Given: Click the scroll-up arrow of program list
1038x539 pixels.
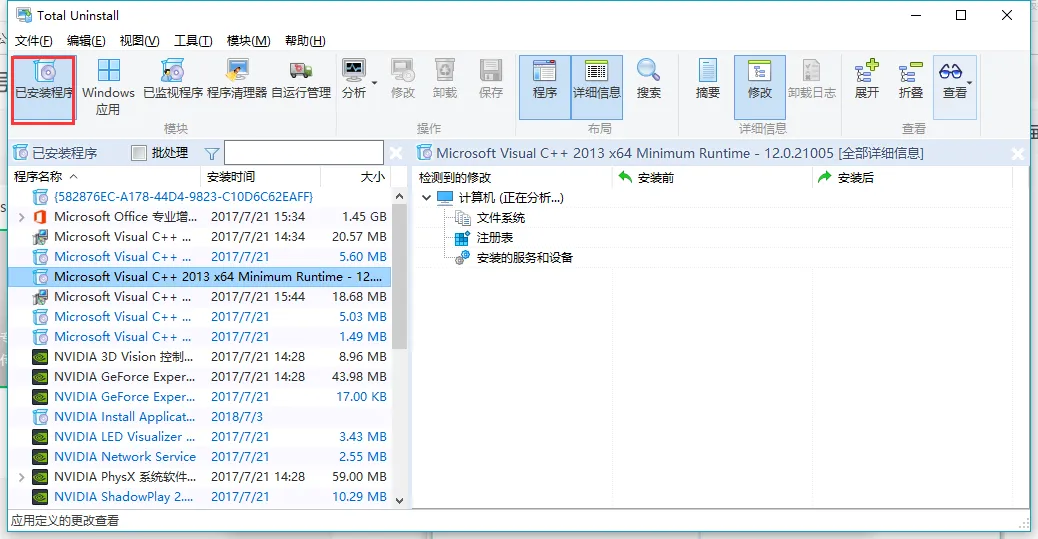Looking at the screenshot, I should (399, 196).
